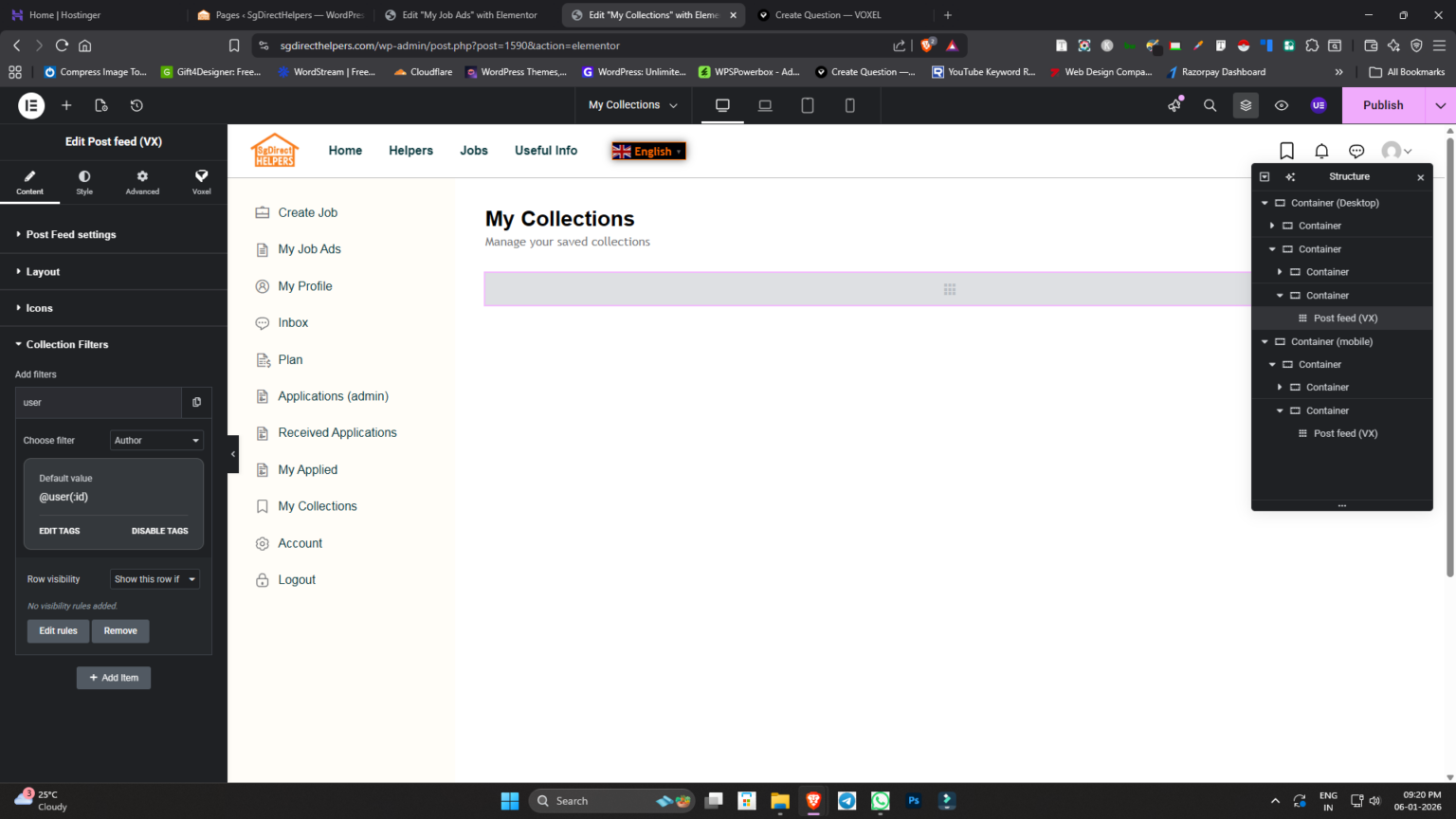Image resolution: width=1456 pixels, height=819 pixels.
Task: Collapse the Container (Desktop) tree node
Action: (1265, 203)
